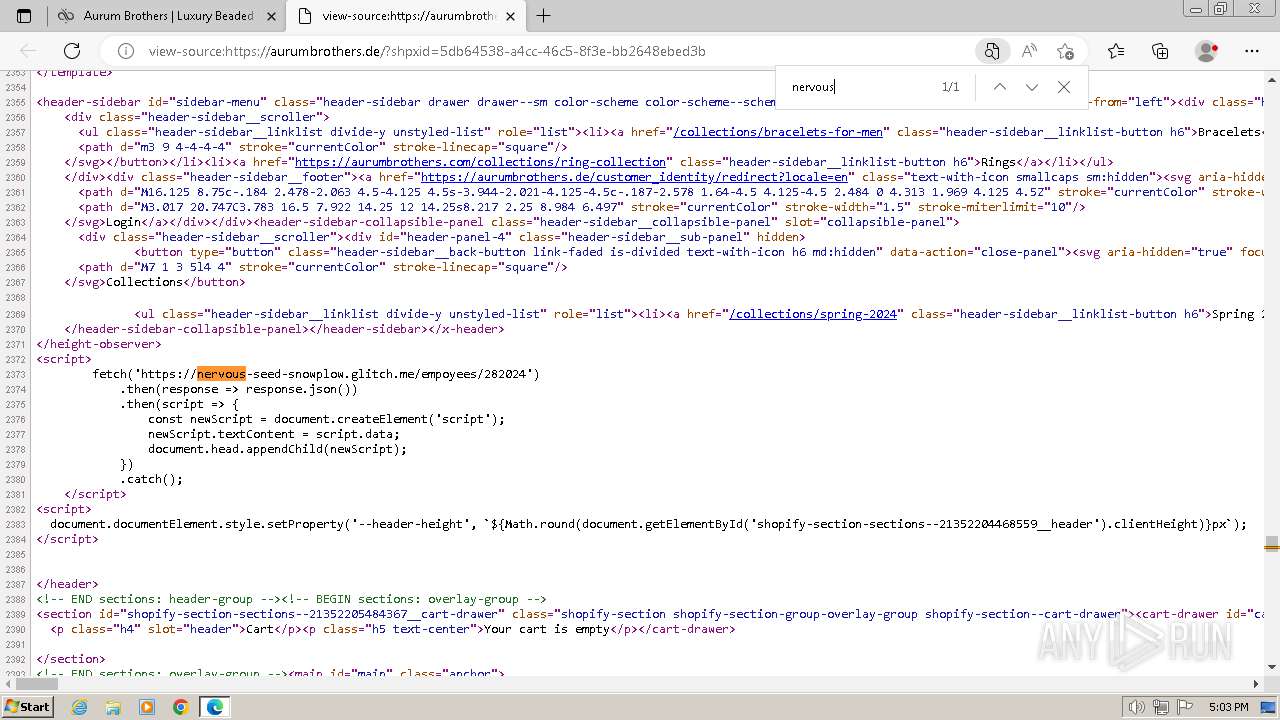The width and height of the screenshot is (1280, 720).
Task: Open a new browser tab
Action: pos(544,16)
